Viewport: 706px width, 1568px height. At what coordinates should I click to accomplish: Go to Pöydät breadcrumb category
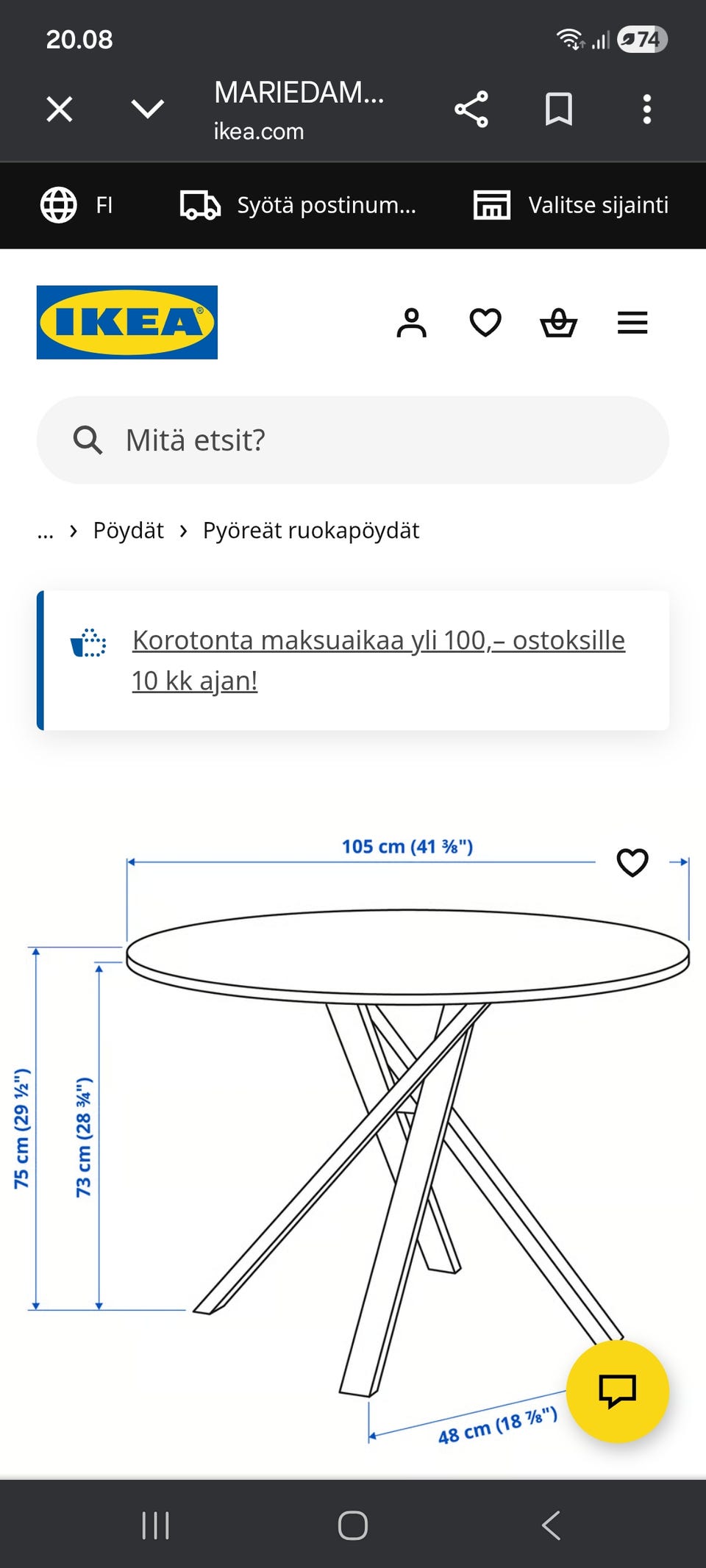[128, 530]
